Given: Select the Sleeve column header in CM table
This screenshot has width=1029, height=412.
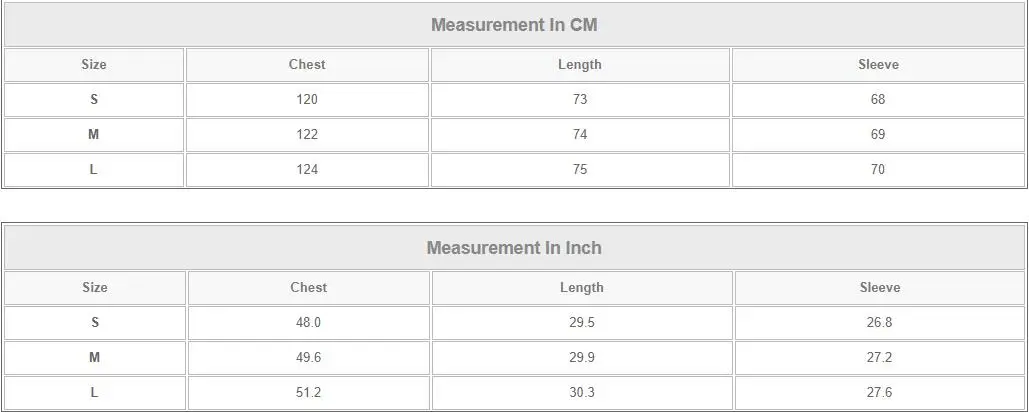Looking at the screenshot, I should coord(878,64).
